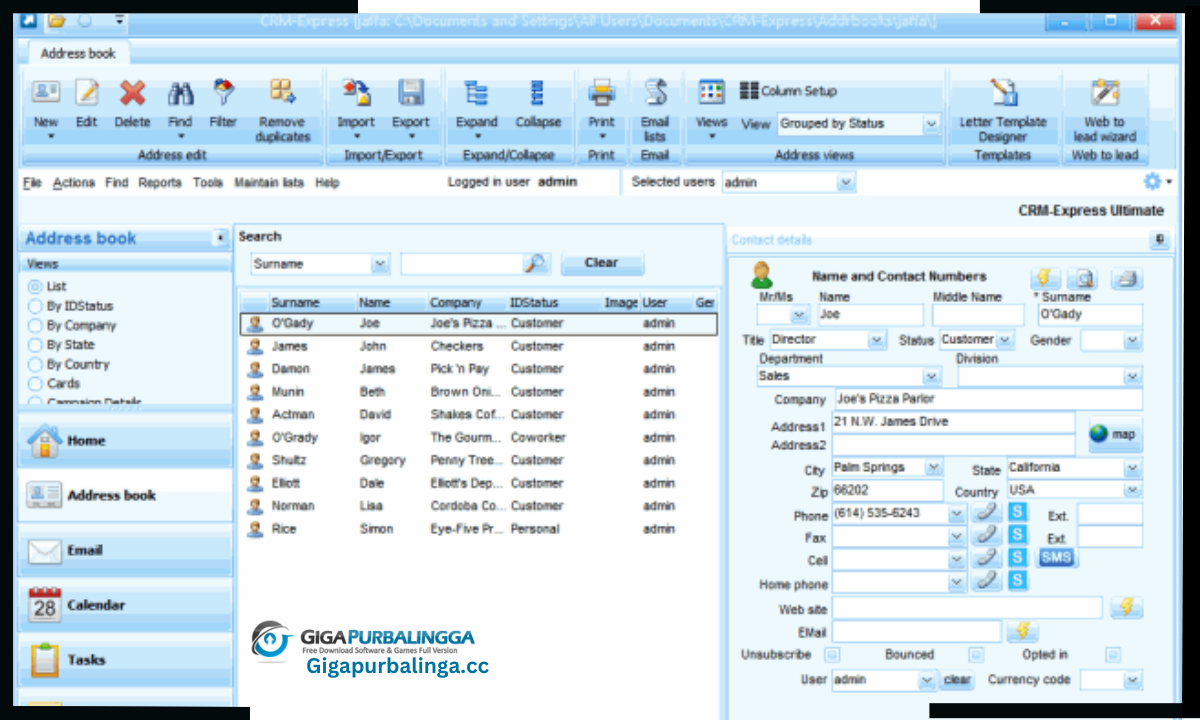This screenshot has height=720, width=1200.
Task: Select the James John Checkers row
Action: point(479,346)
